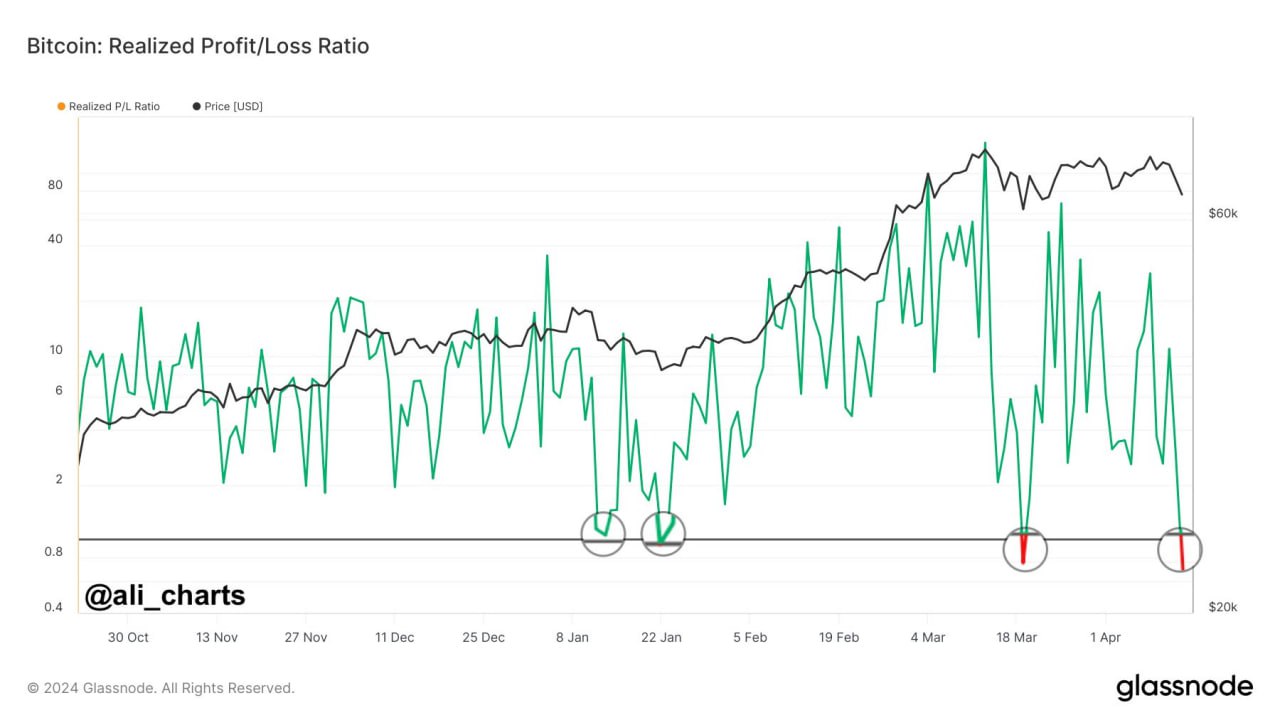
Task: Click the orange Realized P/L Ratio legend dot
Action: 61,106
